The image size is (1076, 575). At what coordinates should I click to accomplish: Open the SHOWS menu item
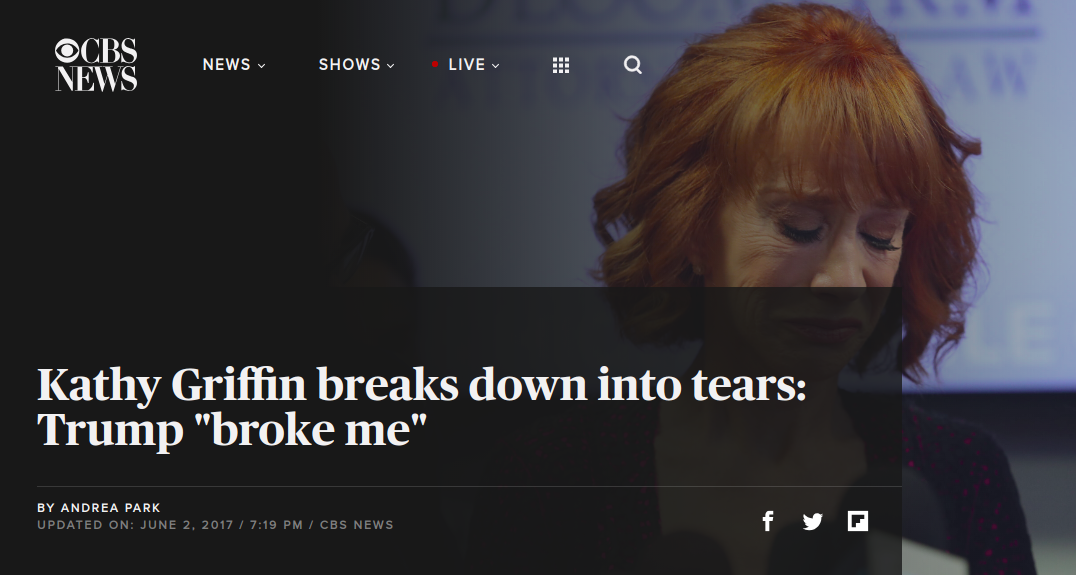pyautogui.click(x=349, y=64)
